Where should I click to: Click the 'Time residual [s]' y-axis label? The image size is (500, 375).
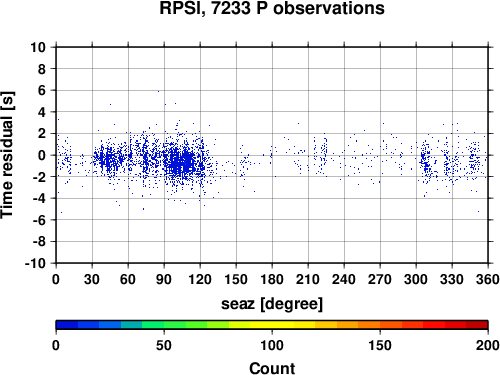point(8,155)
